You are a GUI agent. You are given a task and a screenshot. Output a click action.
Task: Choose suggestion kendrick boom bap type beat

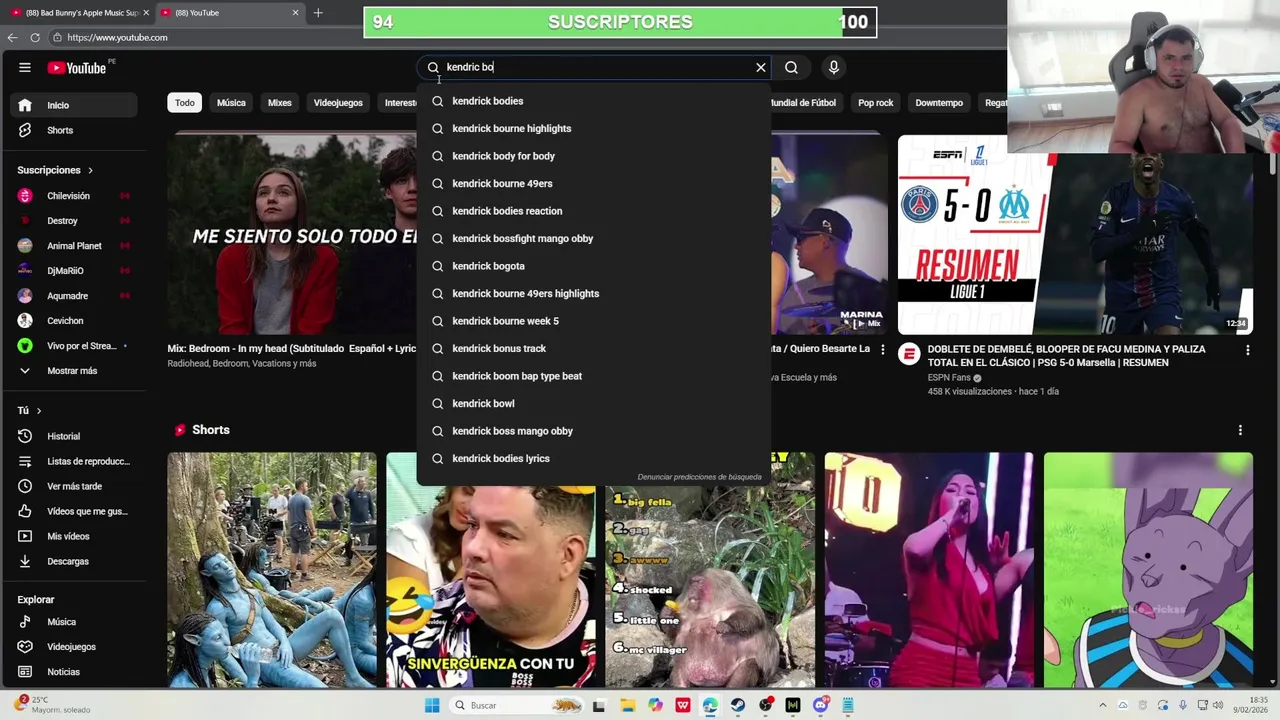tap(594, 376)
